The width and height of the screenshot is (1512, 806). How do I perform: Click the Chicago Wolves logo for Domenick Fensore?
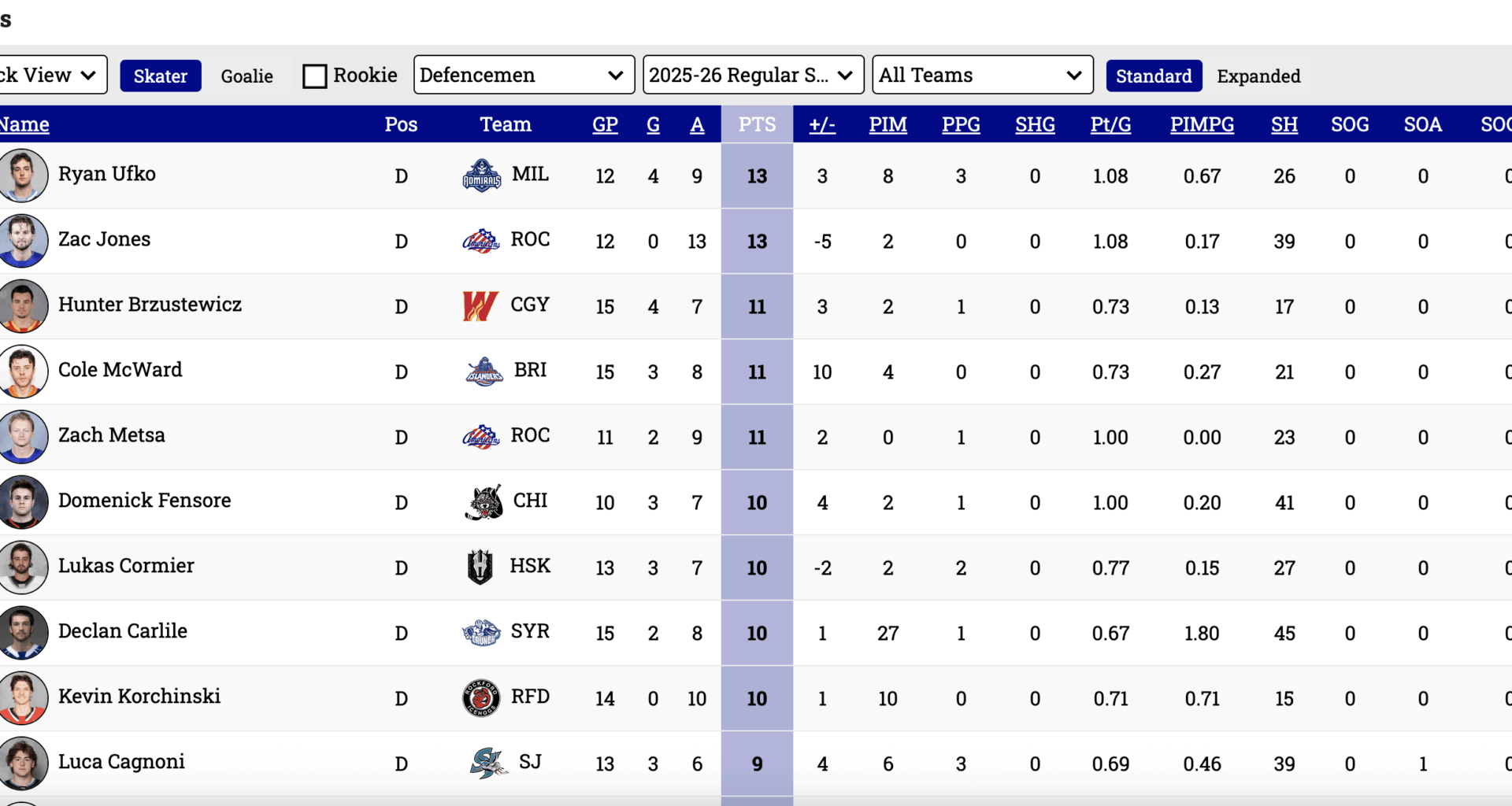(x=483, y=502)
